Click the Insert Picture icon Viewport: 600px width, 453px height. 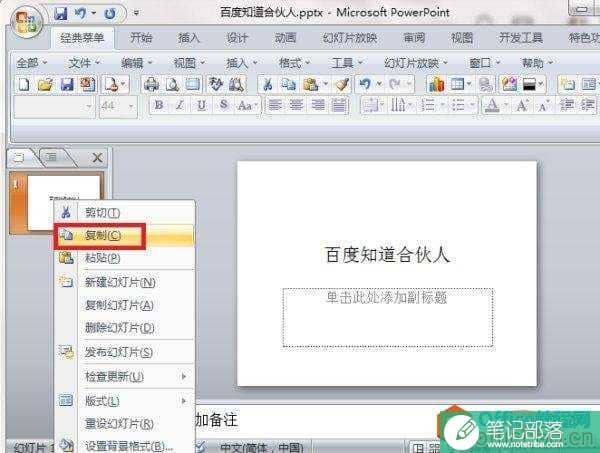click(x=509, y=84)
